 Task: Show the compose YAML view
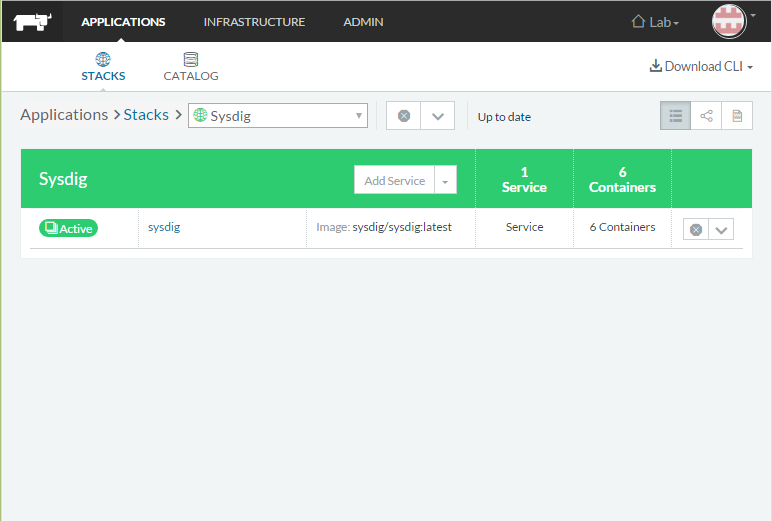coord(737,116)
